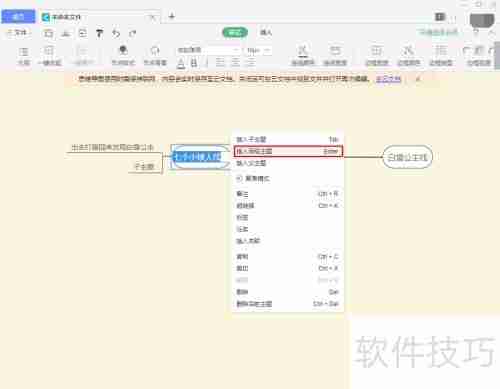Select the short subtopic on lower left
Screen dimensions: 500x389
click(x=144, y=166)
